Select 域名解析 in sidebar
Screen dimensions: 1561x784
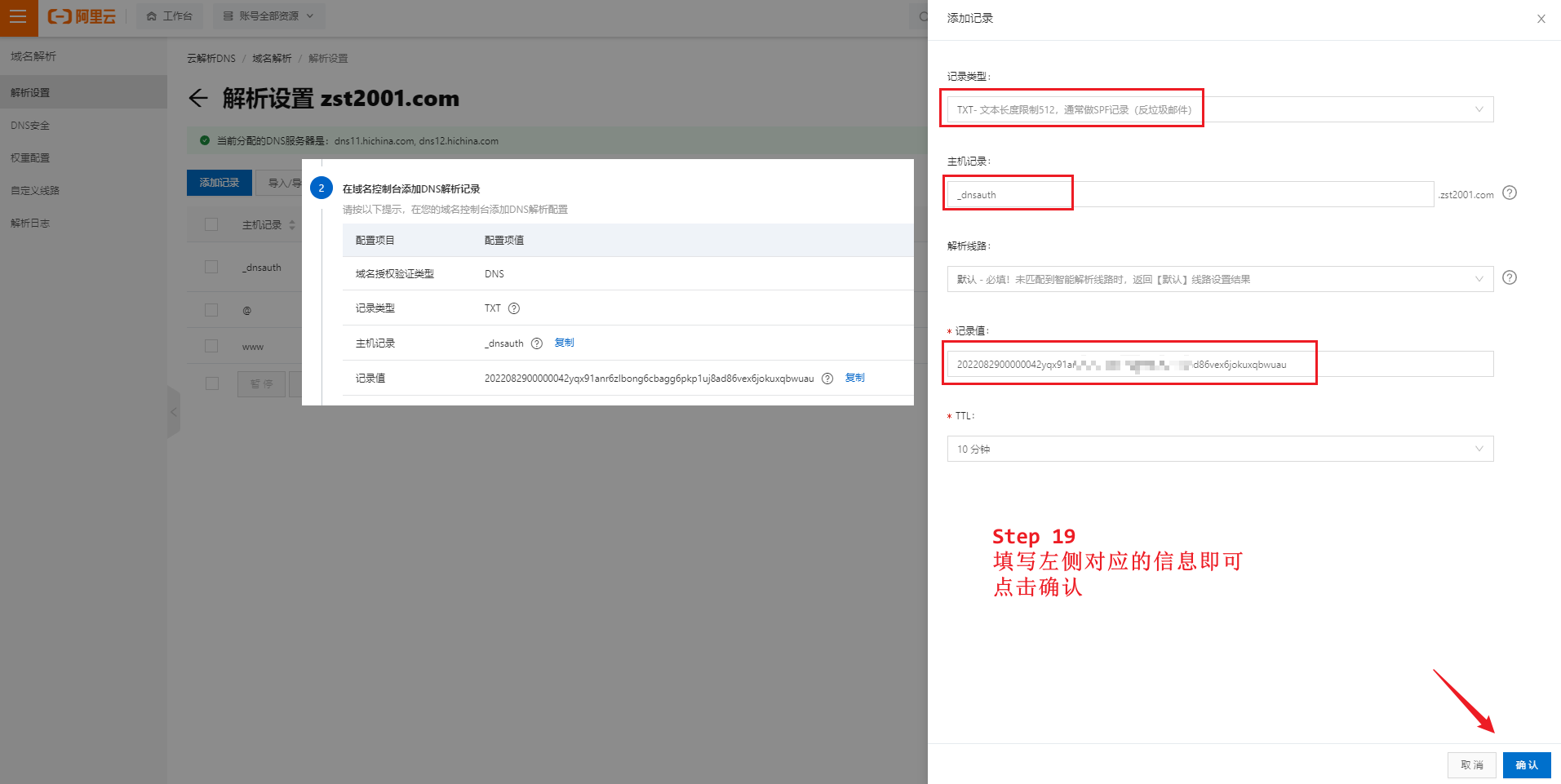click(x=33, y=56)
